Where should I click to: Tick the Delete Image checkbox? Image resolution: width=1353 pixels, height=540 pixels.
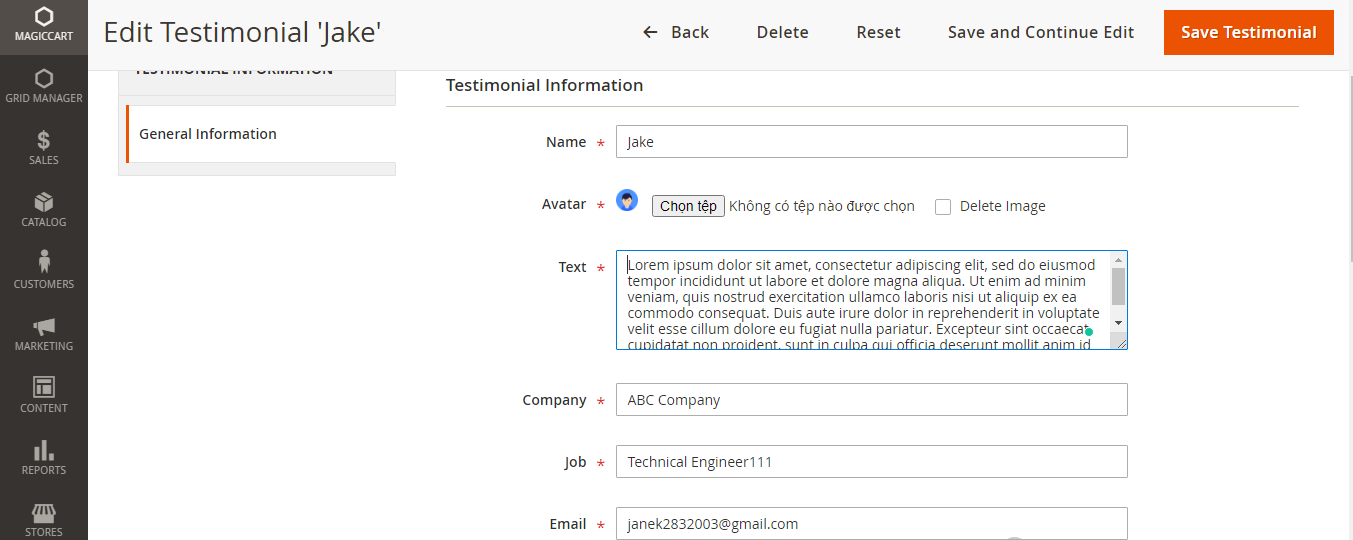pyautogui.click(x=942, y=207)
